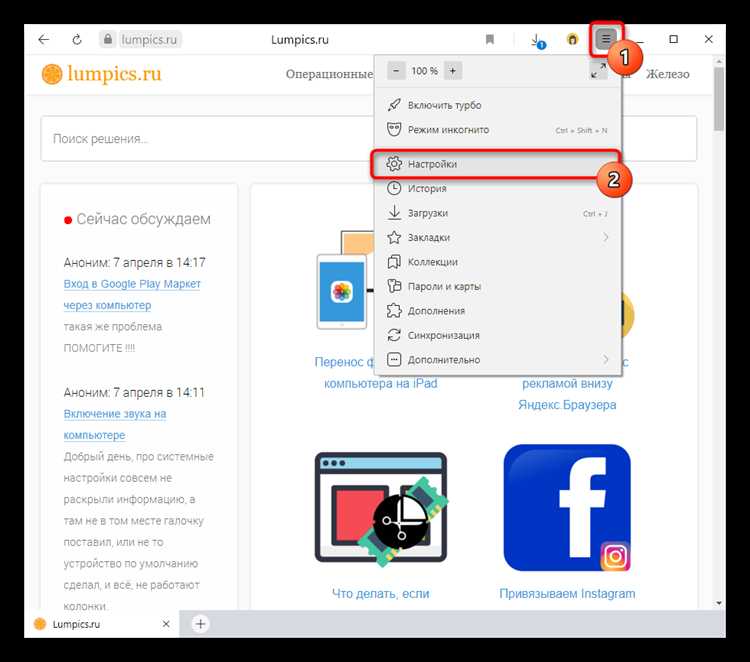Select Синхронизация menu entry
The width and height of the screenshot is (750, 662).
(497, 335)
